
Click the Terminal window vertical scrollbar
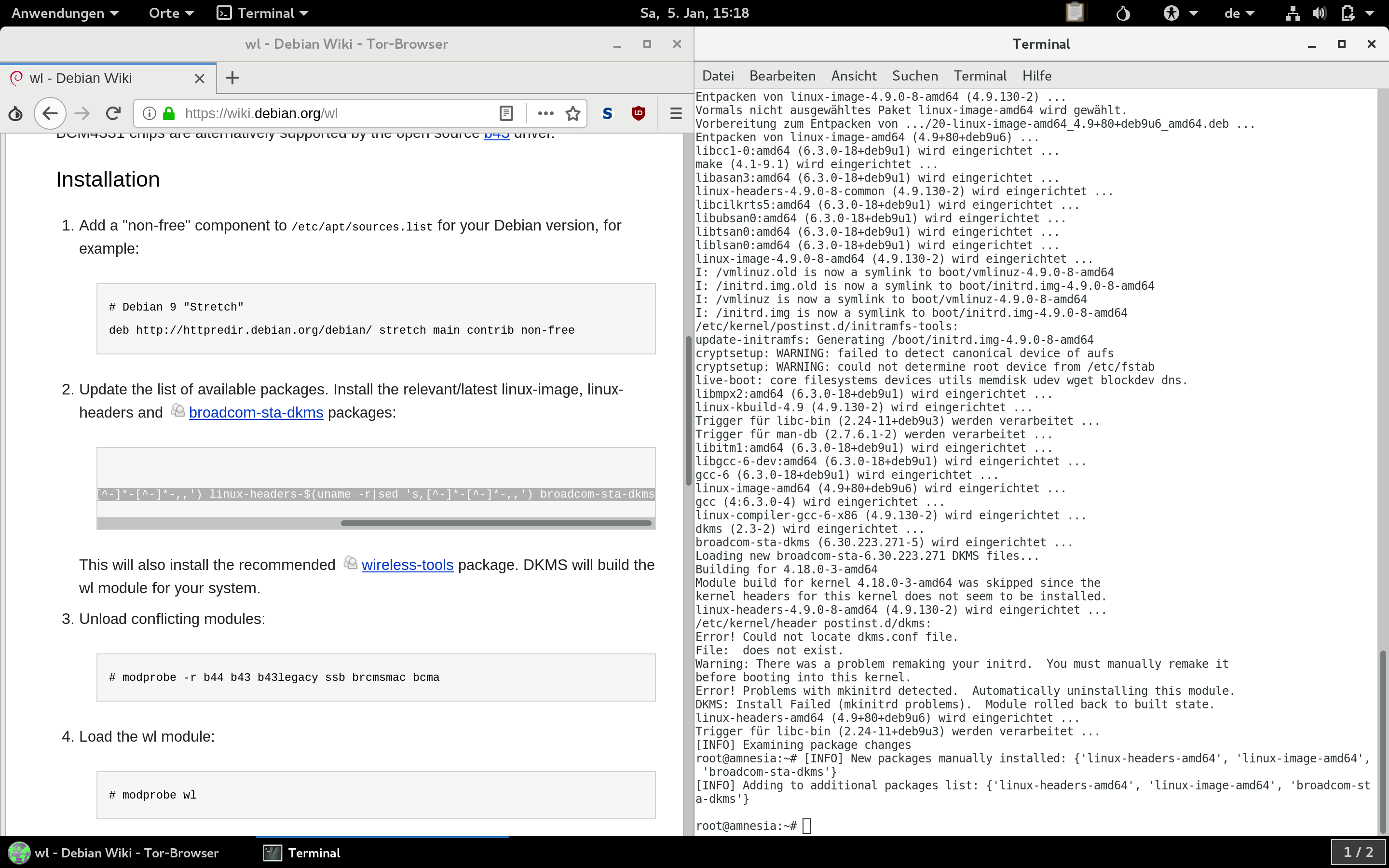click(1383, 741)
